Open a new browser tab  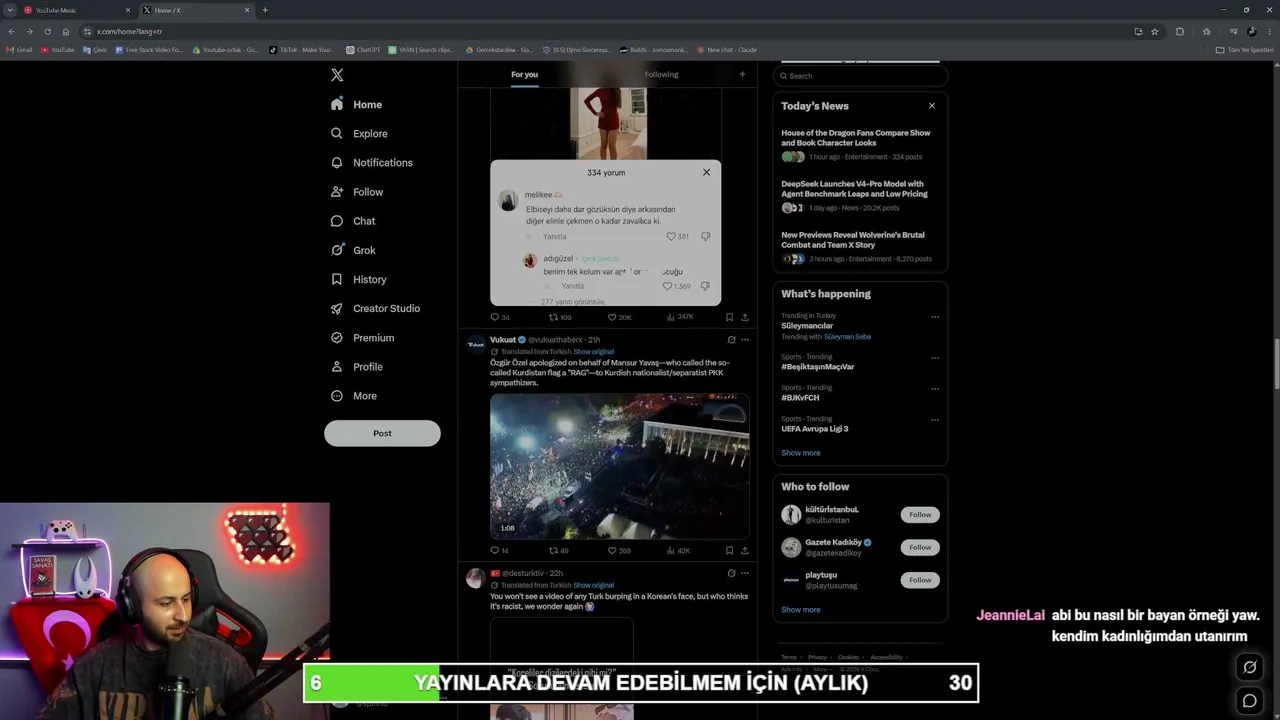265,10
